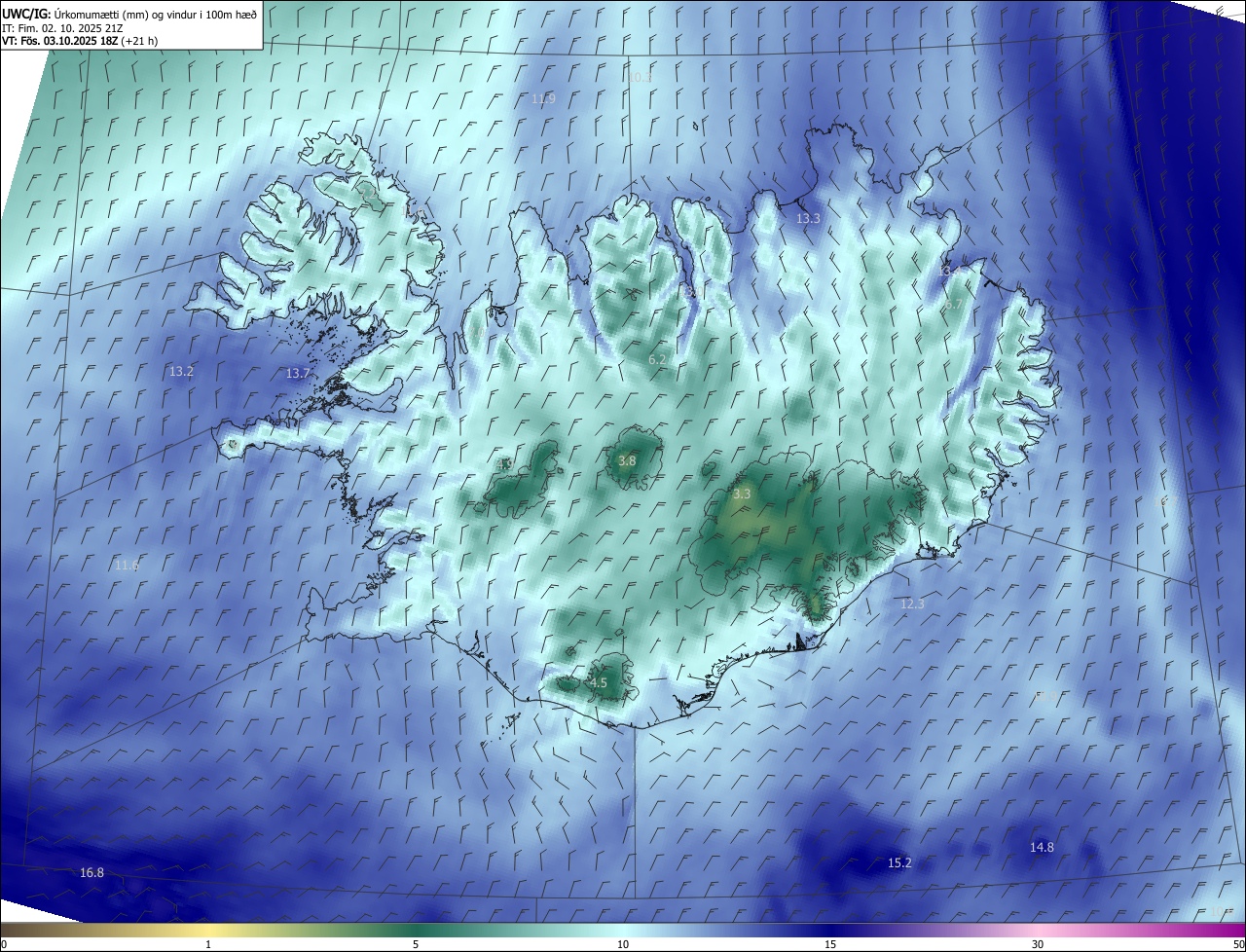Click the 13.7 value over Breiðafjörður

[297, 374]
